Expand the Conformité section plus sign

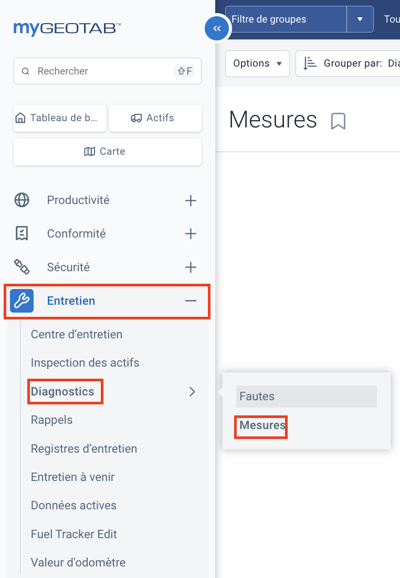pos(191,234)
